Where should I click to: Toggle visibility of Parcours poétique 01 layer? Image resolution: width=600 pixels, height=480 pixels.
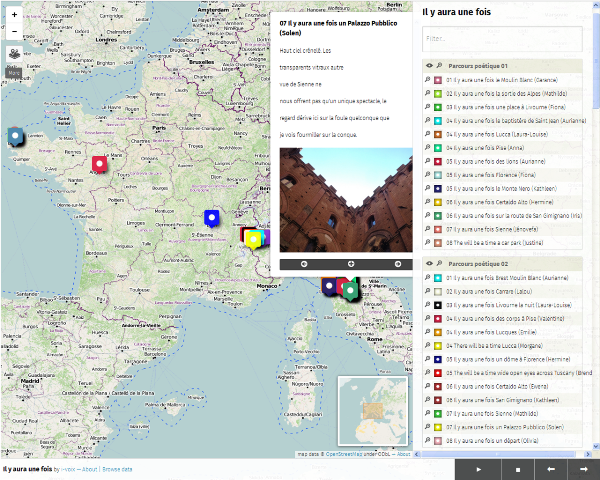pyautogui.click(x=429, y=65)
